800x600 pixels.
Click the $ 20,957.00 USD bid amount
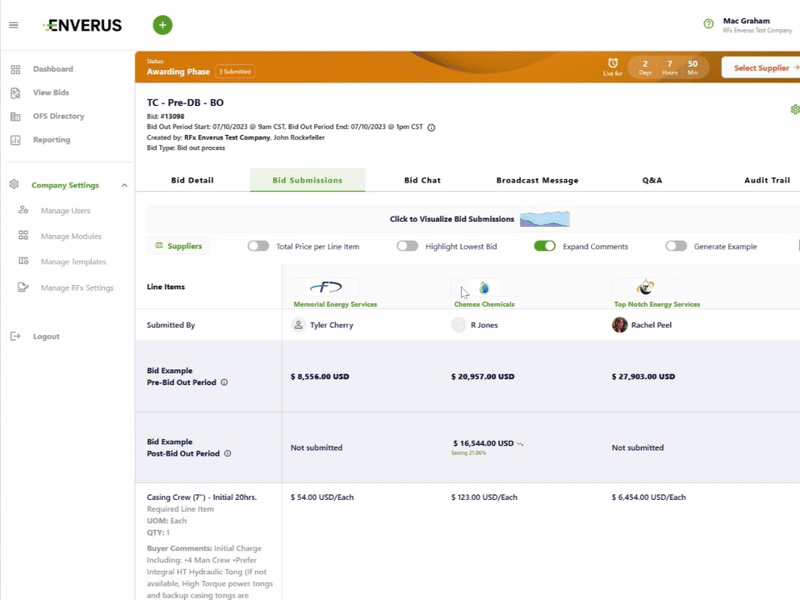[x=483, y=377]
